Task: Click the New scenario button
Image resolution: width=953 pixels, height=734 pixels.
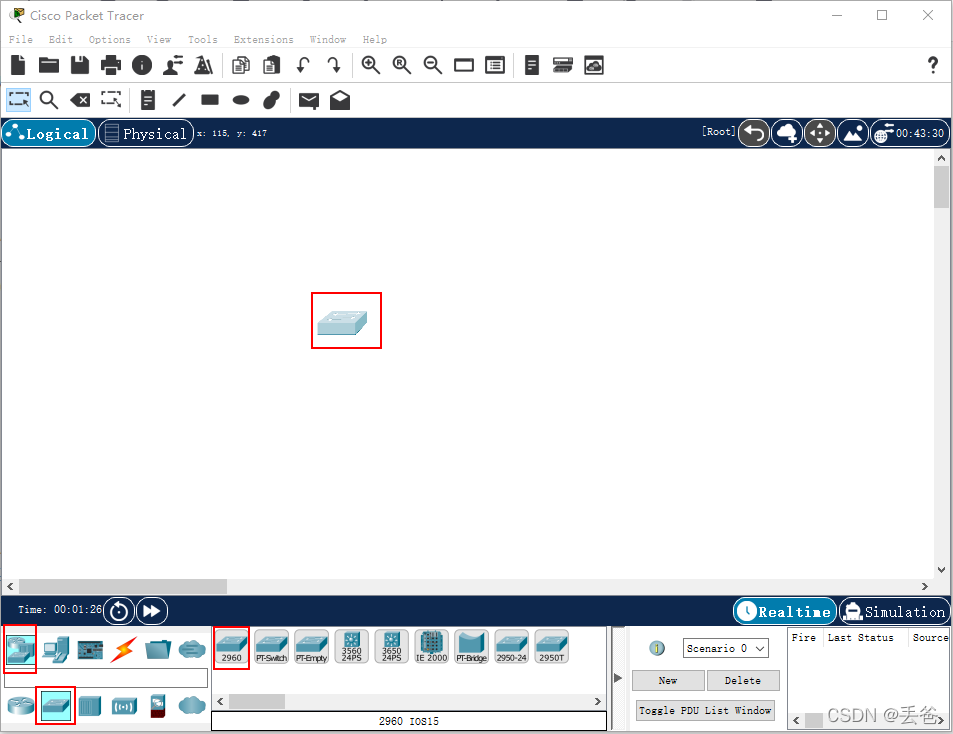Action: coord(668,681)
